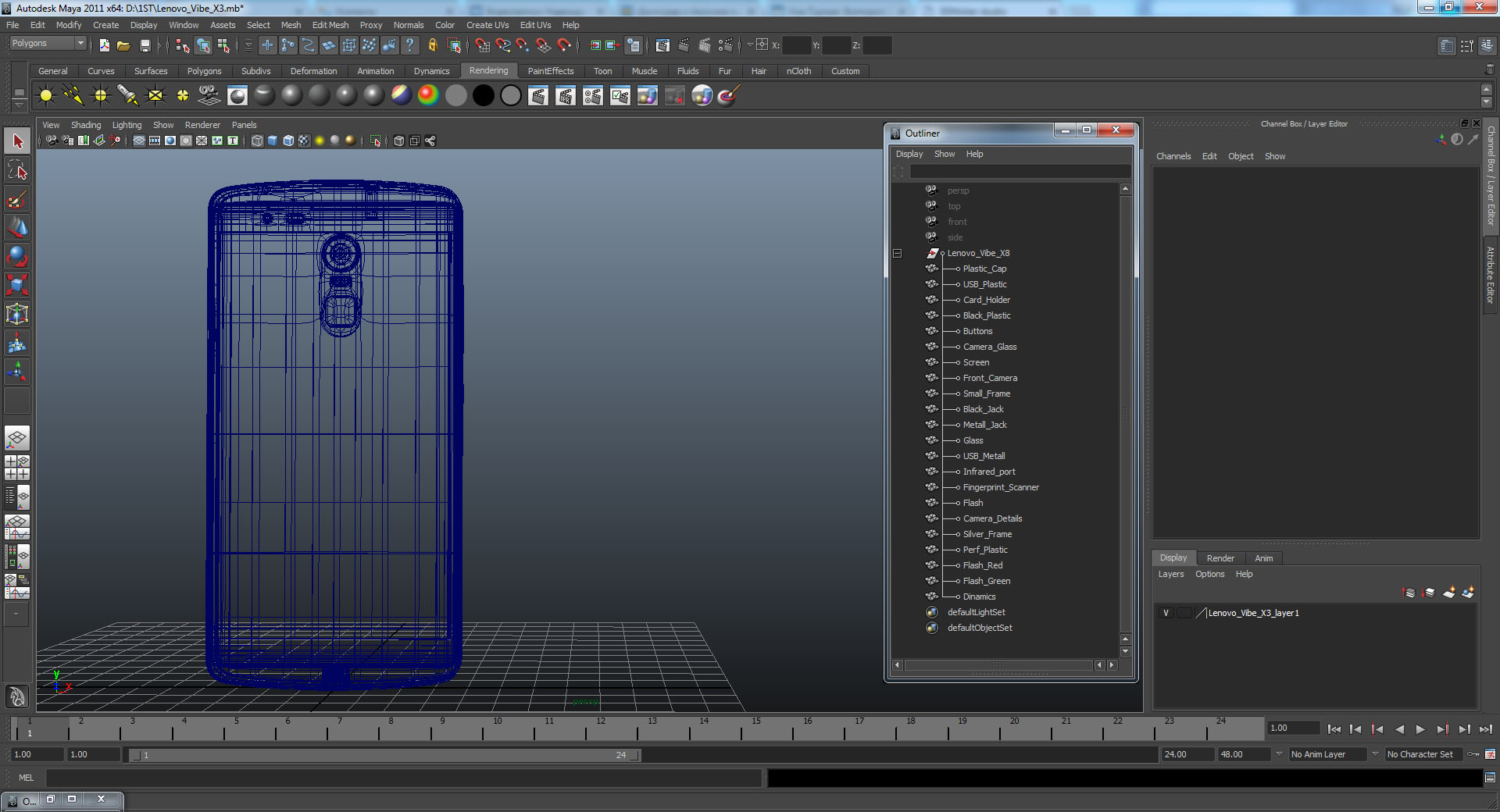Create a spot light from the shelf

(x=128, y=95)
